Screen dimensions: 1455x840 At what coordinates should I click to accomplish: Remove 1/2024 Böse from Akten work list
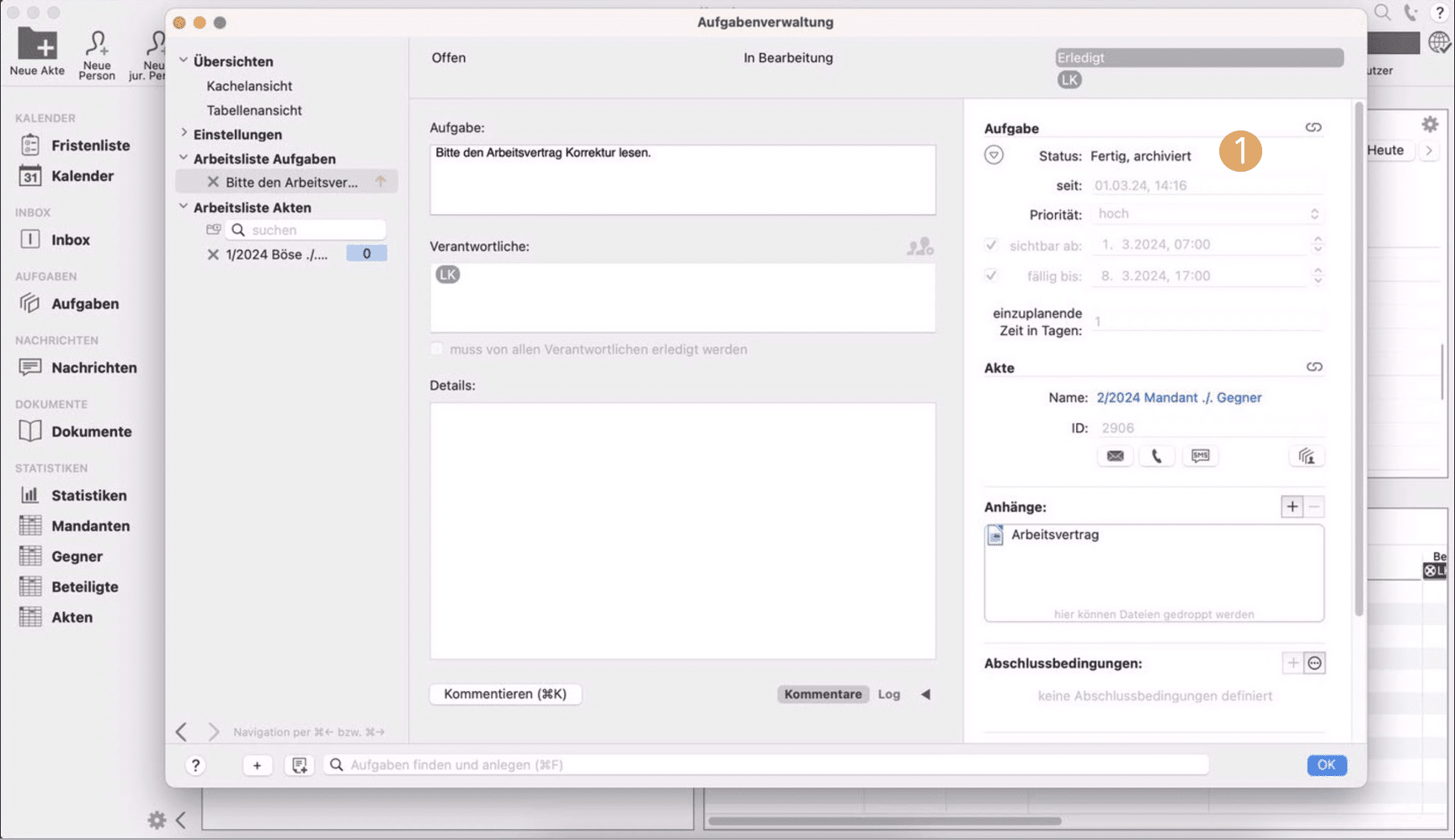click(x=213, y=254)
